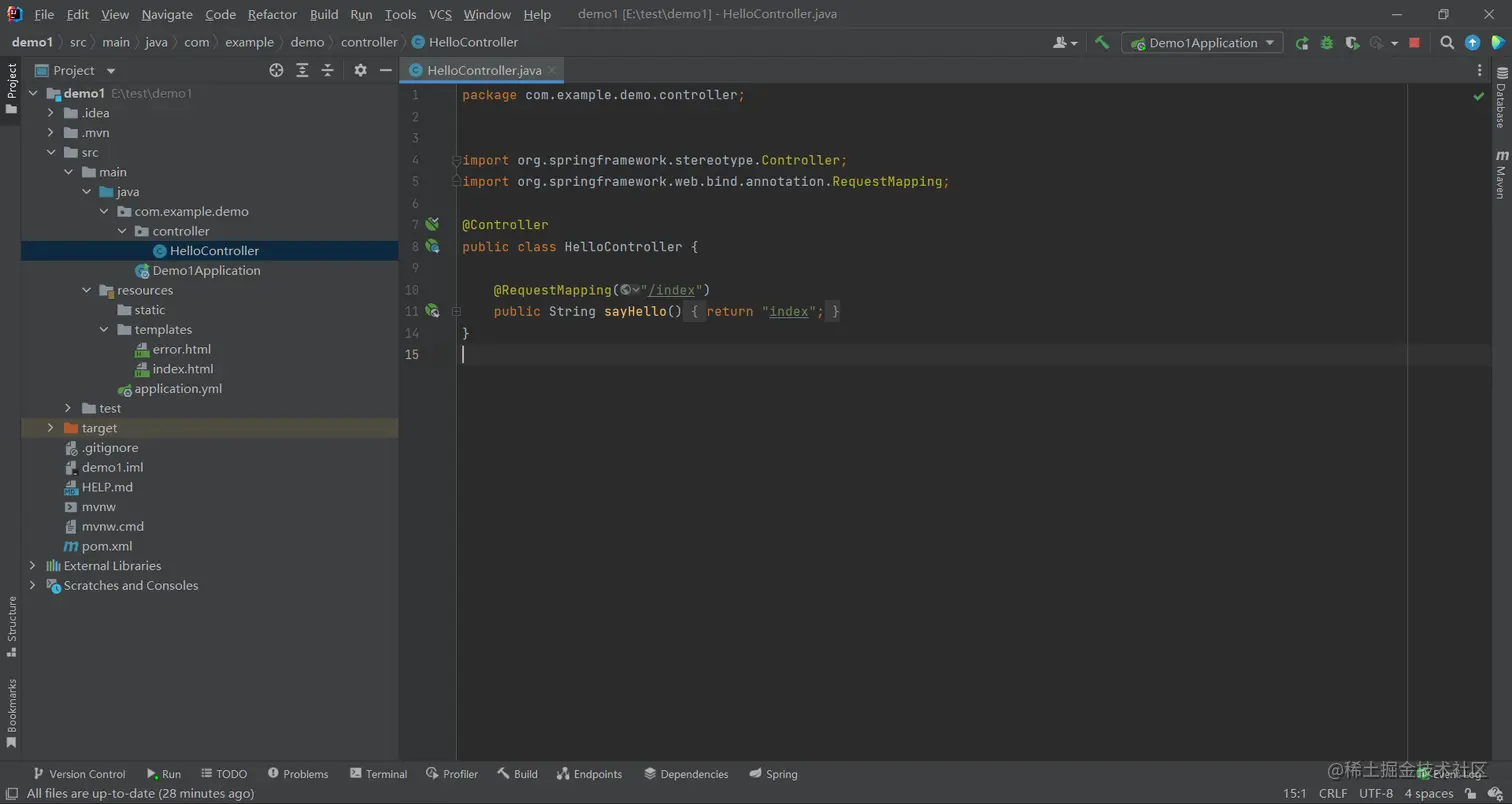Open the Terminal tool window button

point(378,774)
